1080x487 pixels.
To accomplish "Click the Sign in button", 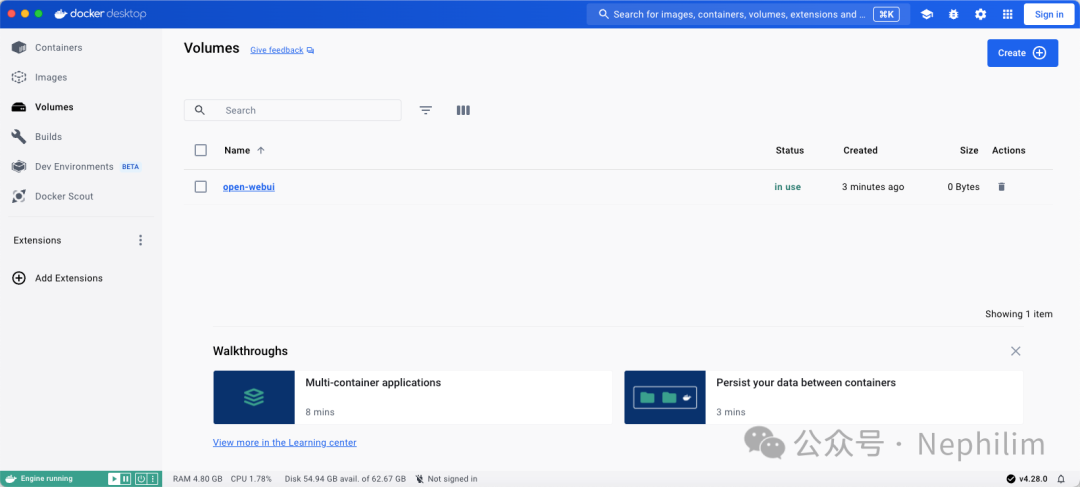I will (1049, 14).
